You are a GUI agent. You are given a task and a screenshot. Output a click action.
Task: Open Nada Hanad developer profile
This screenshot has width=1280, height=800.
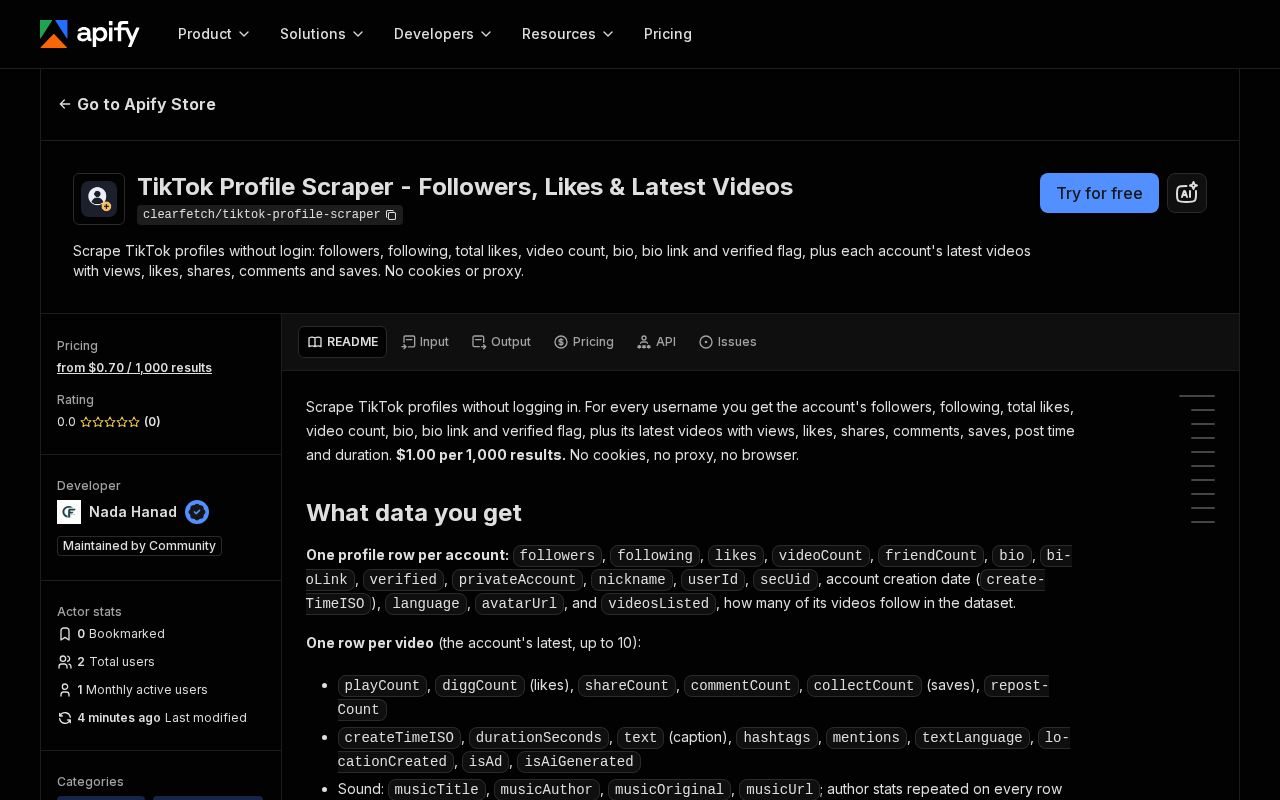point(133,512)
